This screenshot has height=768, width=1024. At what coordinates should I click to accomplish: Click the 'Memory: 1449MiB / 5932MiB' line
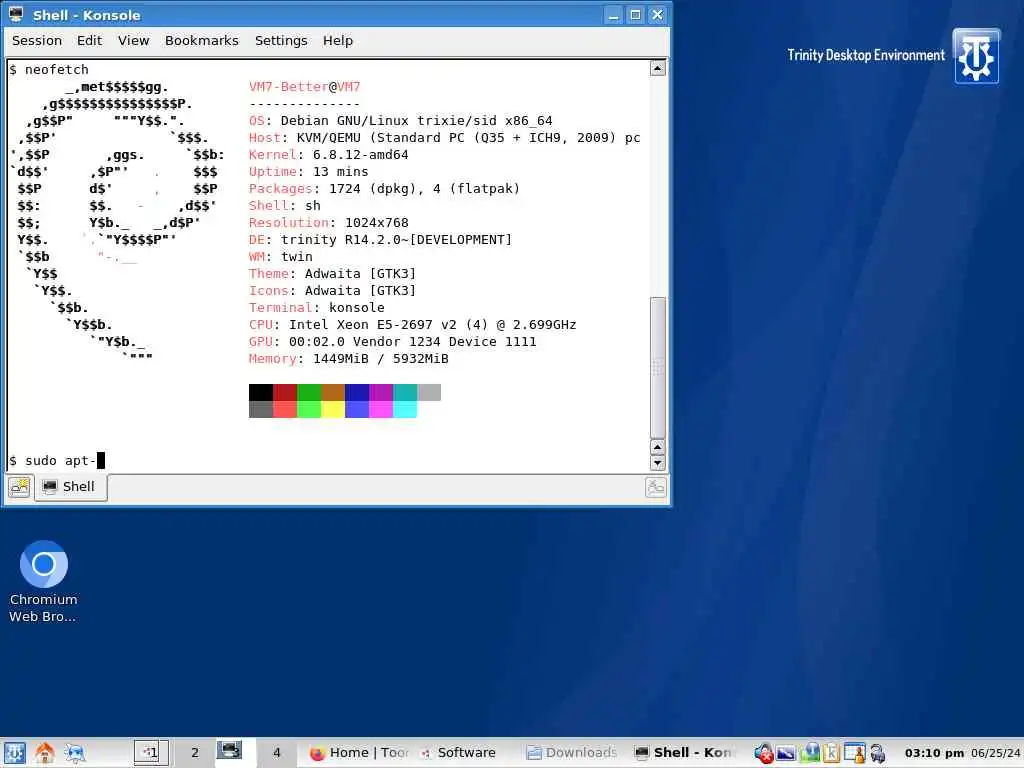[x=349, y=358]
